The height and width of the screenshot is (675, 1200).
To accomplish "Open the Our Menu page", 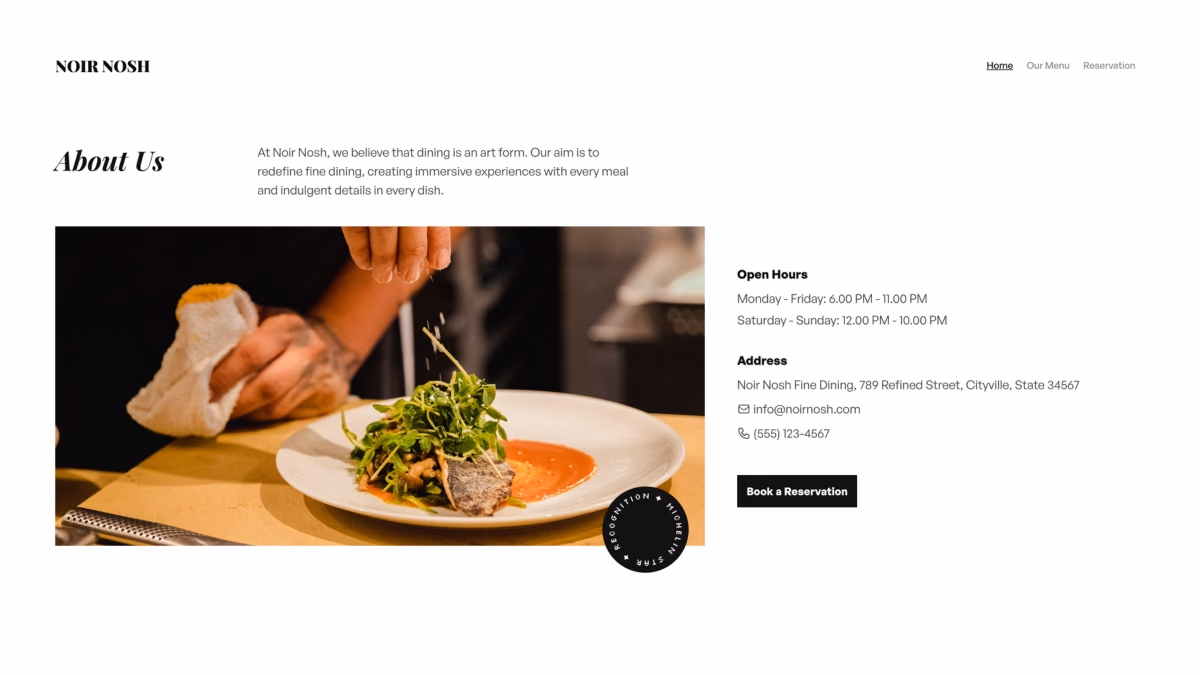I will coord(1048,66).
